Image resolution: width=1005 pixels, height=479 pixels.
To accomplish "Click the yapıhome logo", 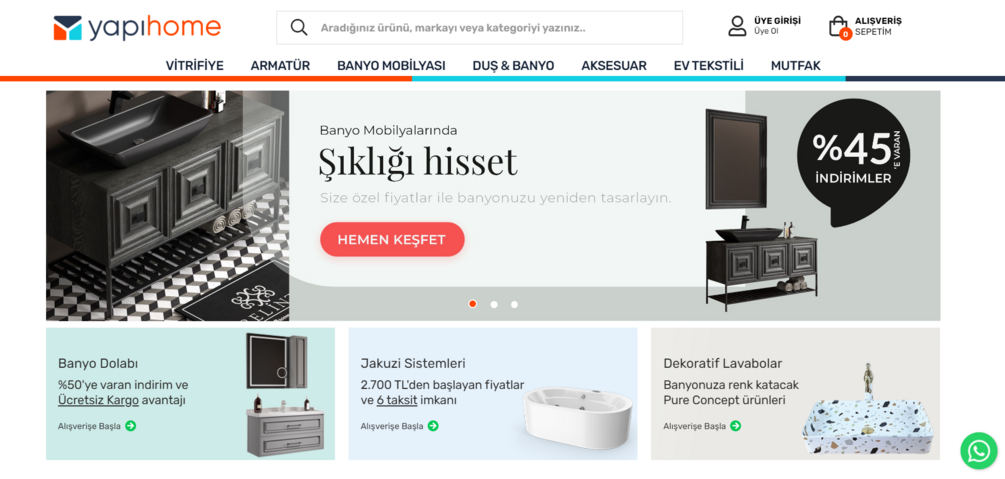I will 137,28.
